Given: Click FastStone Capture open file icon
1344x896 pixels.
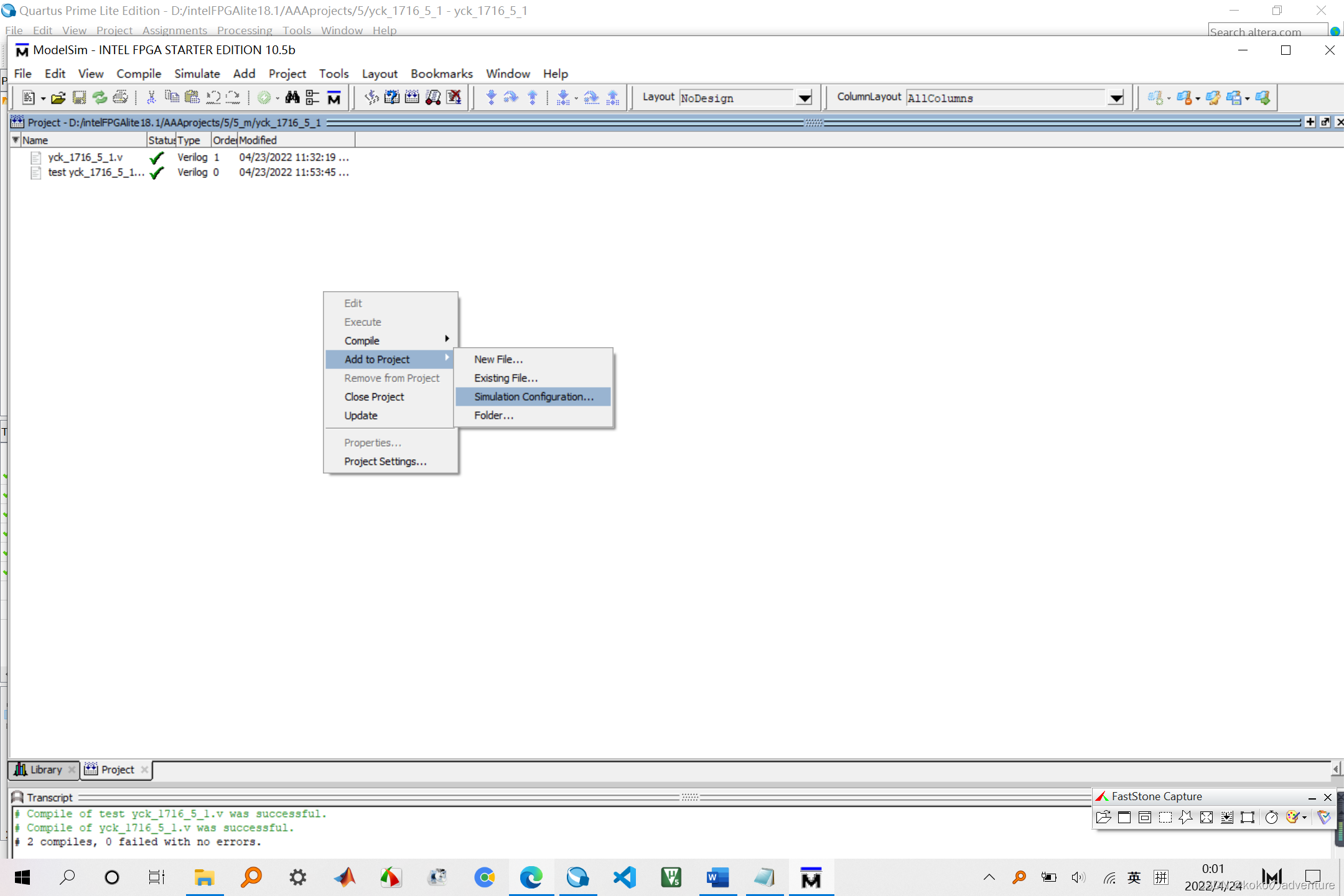Looking at the screenshot, I should pos(1103,817).
